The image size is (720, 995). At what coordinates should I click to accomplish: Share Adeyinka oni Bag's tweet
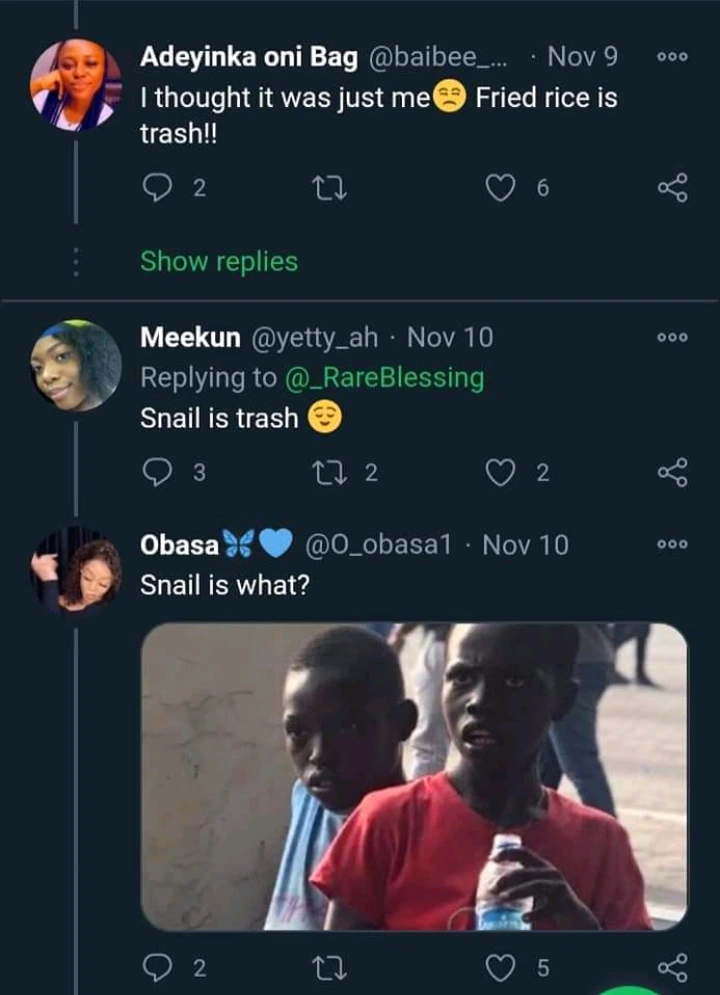pos(673,188)
